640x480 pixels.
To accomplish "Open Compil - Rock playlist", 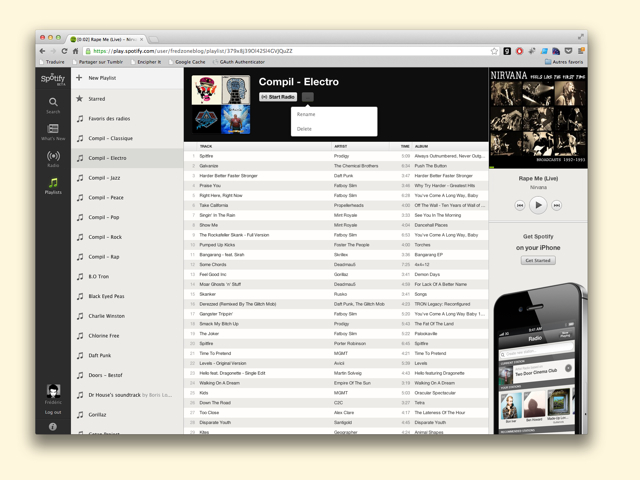I will point(127,237).
